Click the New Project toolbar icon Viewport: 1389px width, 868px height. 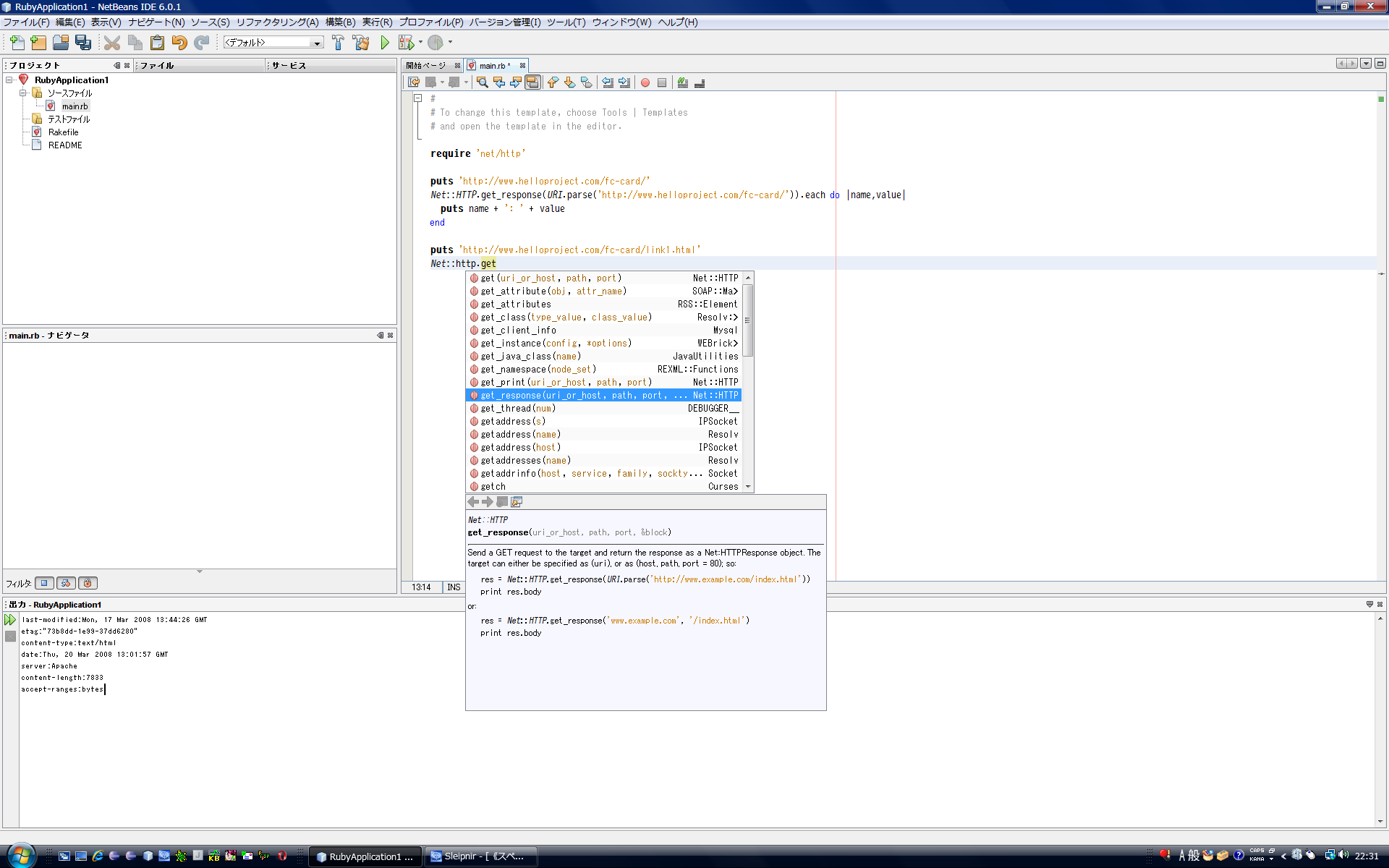(x=38, y=43)
